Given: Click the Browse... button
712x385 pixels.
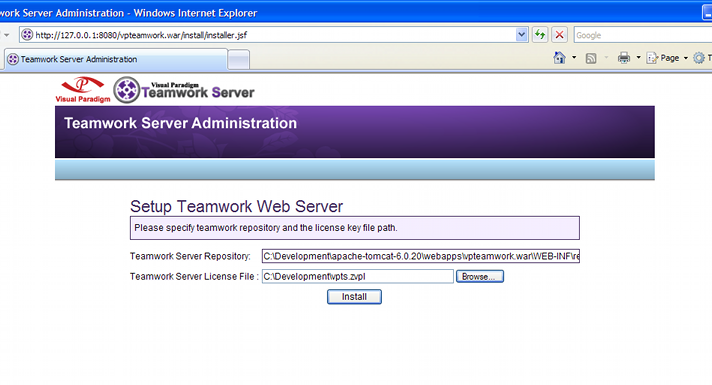Looking at the screenshot, I should (x=480, y=276).
